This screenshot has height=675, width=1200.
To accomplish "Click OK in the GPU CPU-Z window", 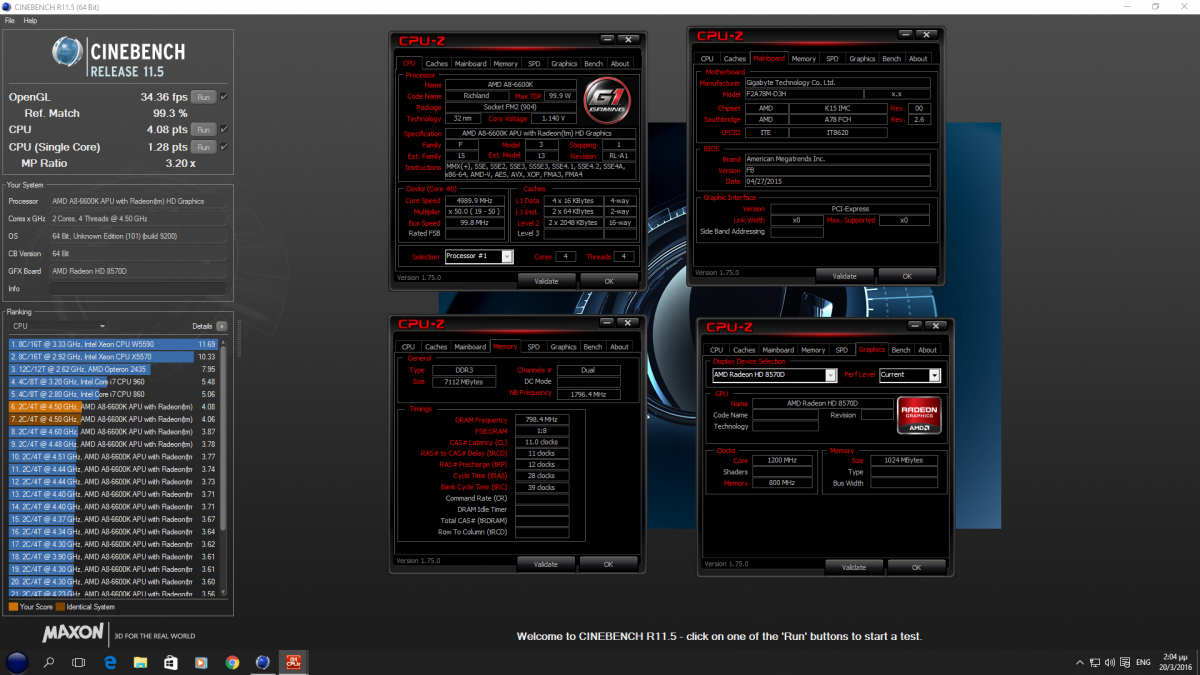I will pyautogui.click(x=916, y=567).
